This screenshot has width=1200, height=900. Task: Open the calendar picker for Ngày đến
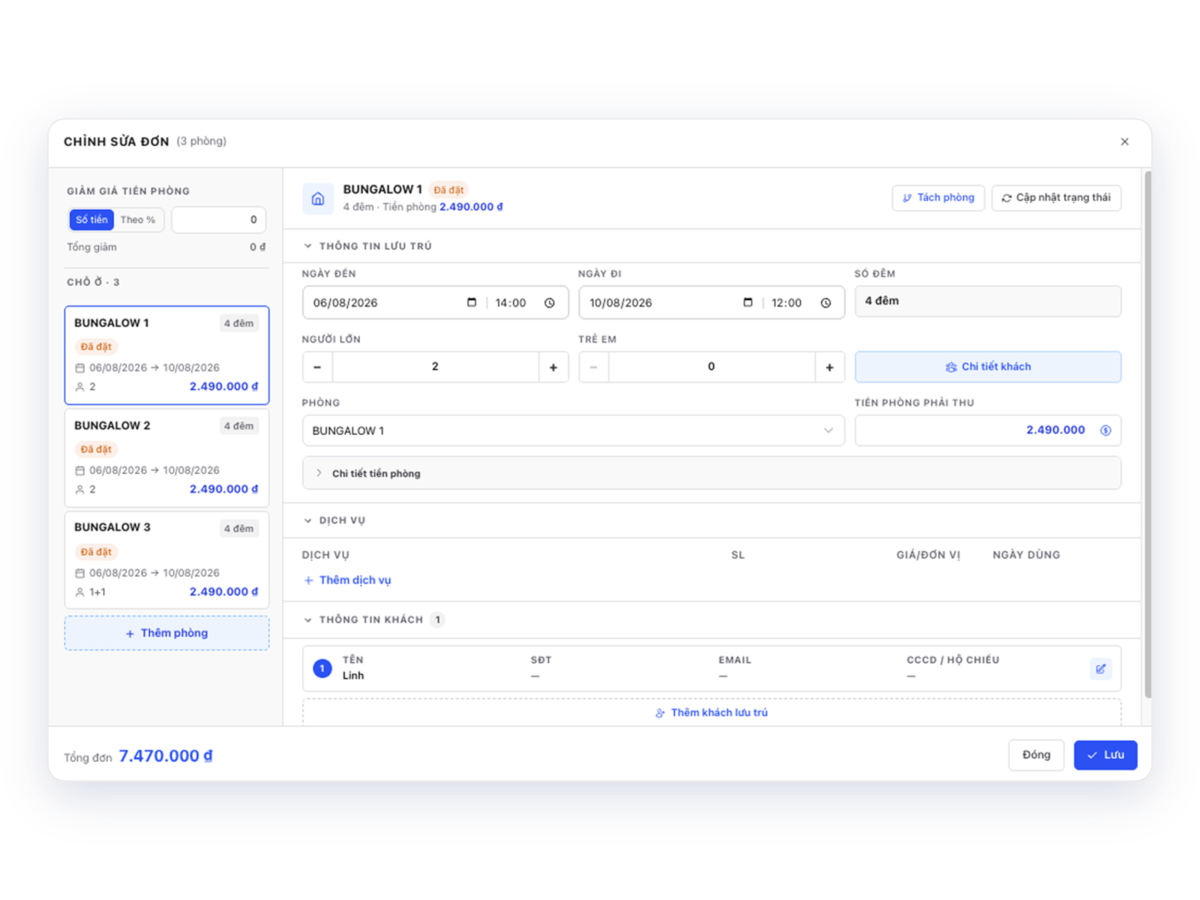point(472,303)
